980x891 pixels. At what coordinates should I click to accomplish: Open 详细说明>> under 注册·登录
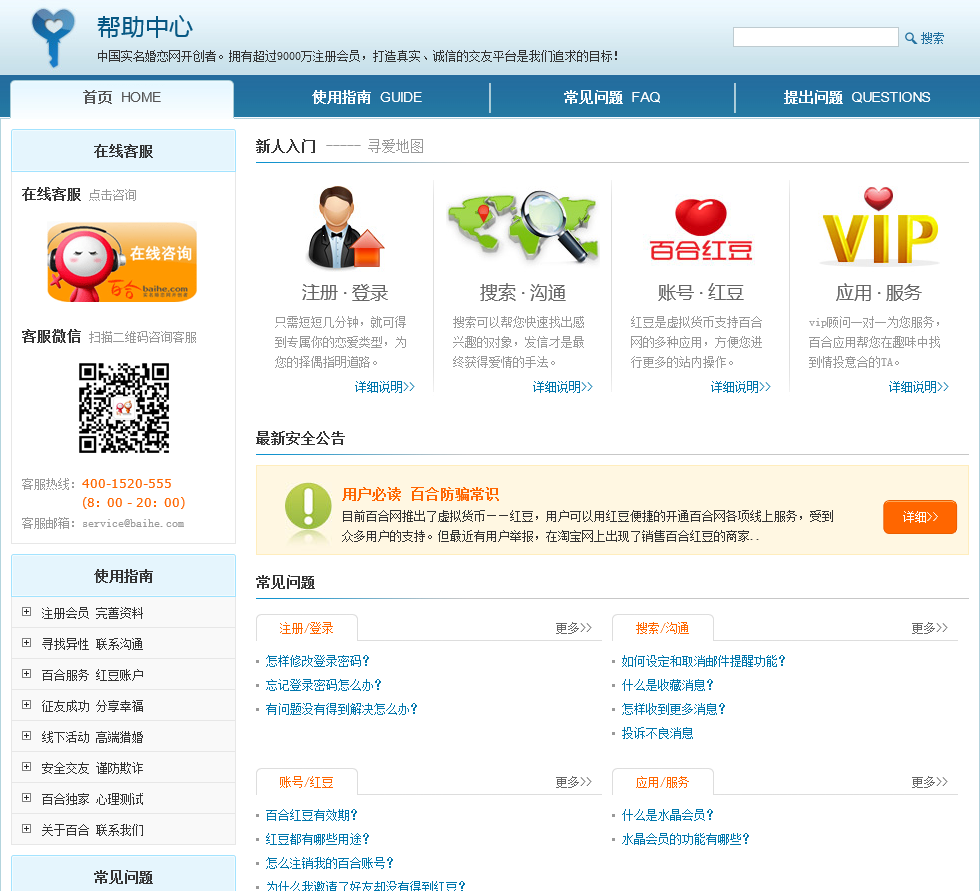point(384,387)
